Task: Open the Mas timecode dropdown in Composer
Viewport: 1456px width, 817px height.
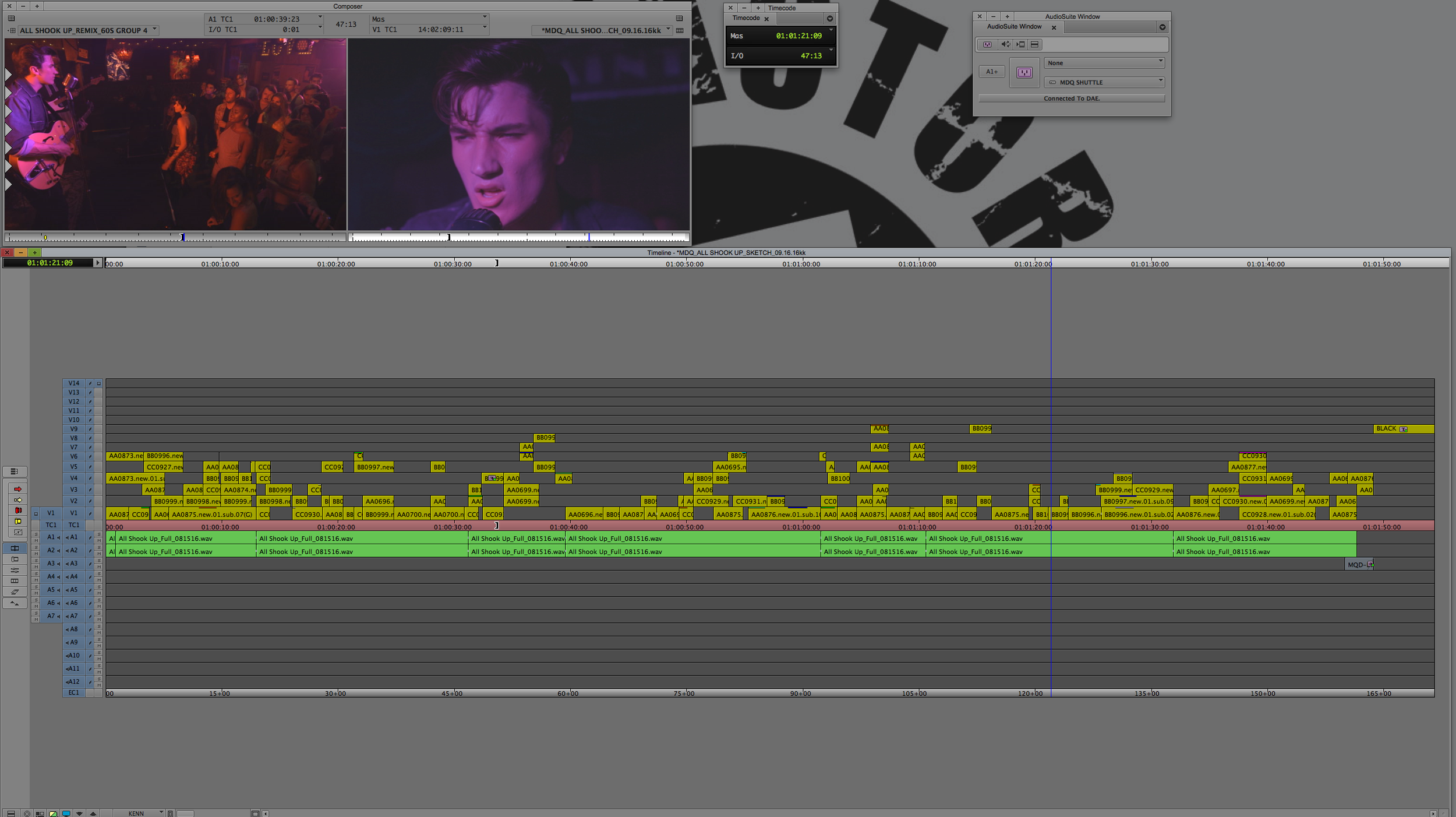Action: pyautogui.click(x=484, y=18)
